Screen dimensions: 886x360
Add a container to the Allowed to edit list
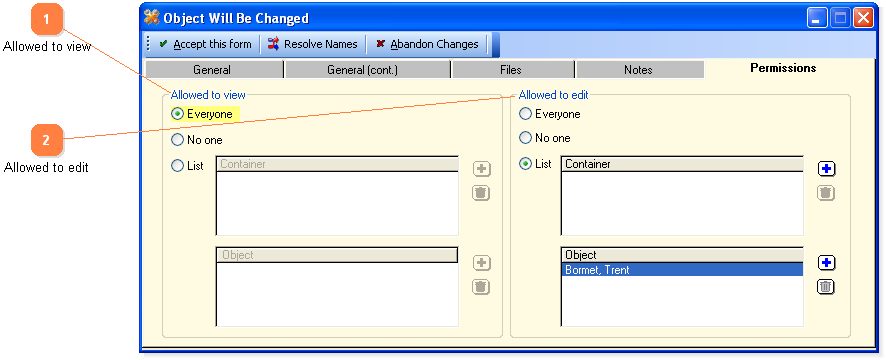827,168
